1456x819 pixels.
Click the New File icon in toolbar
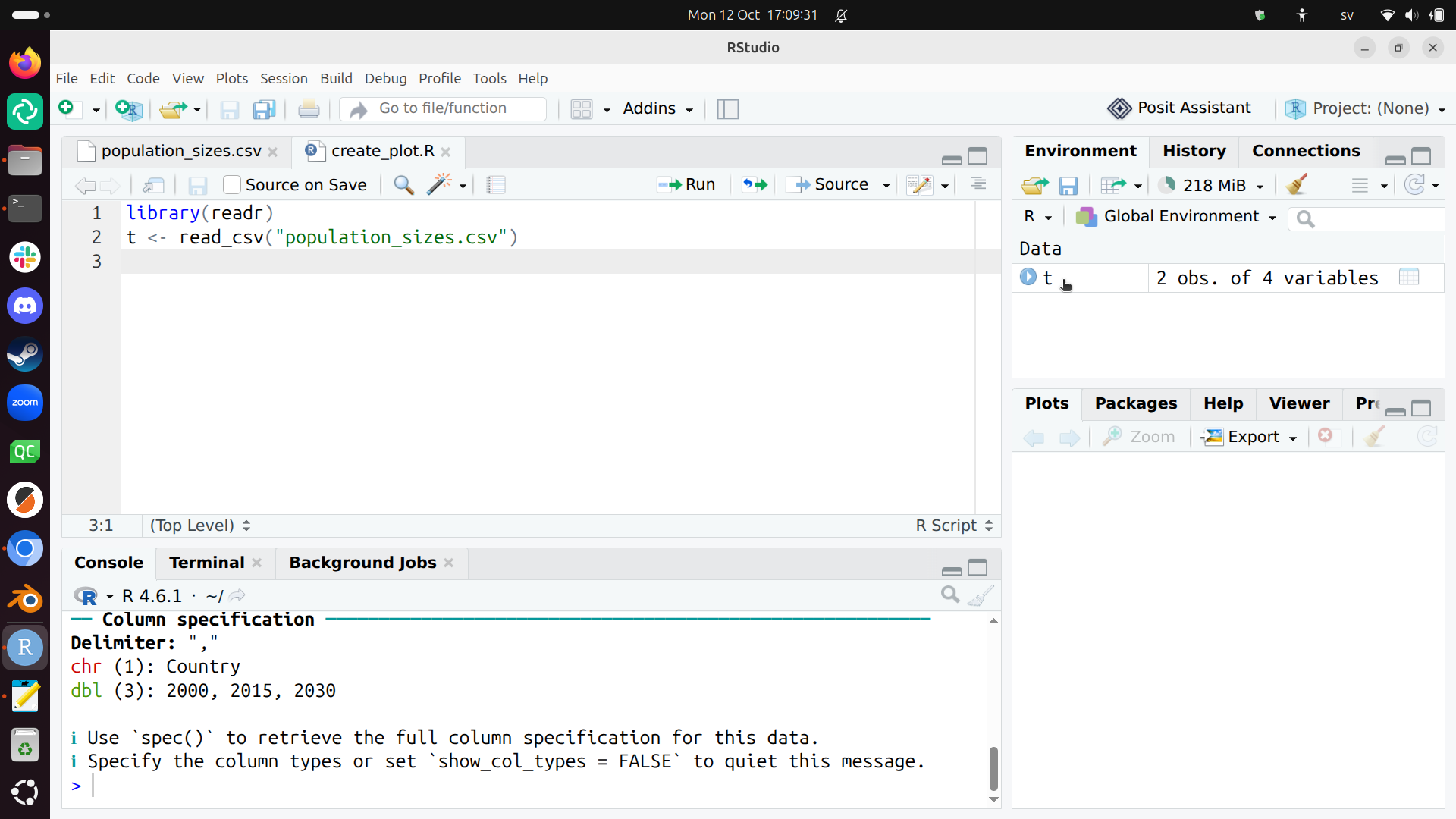[x=67, y=108]
